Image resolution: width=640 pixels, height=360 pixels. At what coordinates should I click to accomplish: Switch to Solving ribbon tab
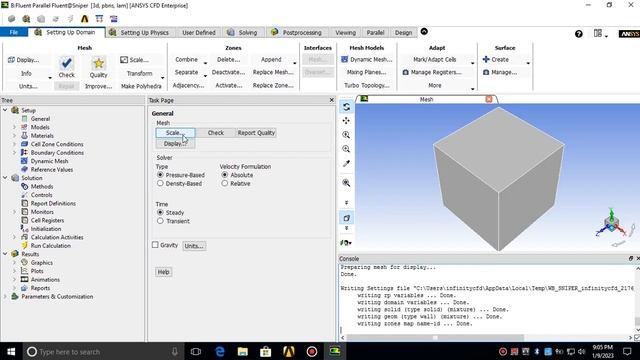pos(242,33)
